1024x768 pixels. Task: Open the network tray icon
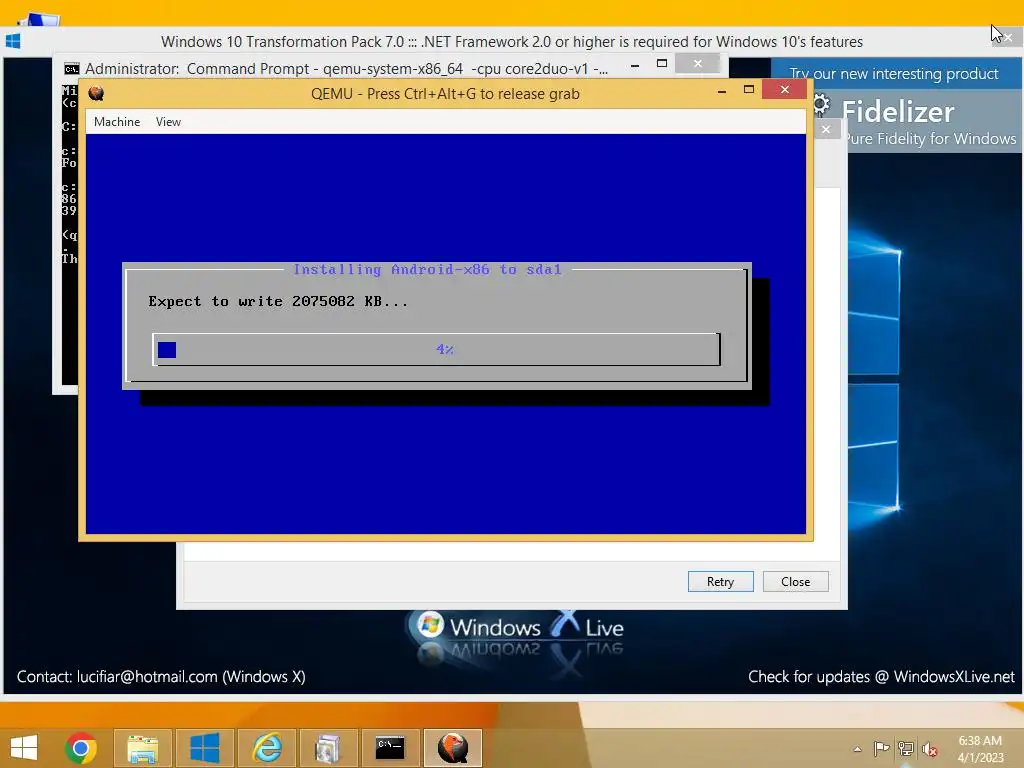click(x=906, y=748)
